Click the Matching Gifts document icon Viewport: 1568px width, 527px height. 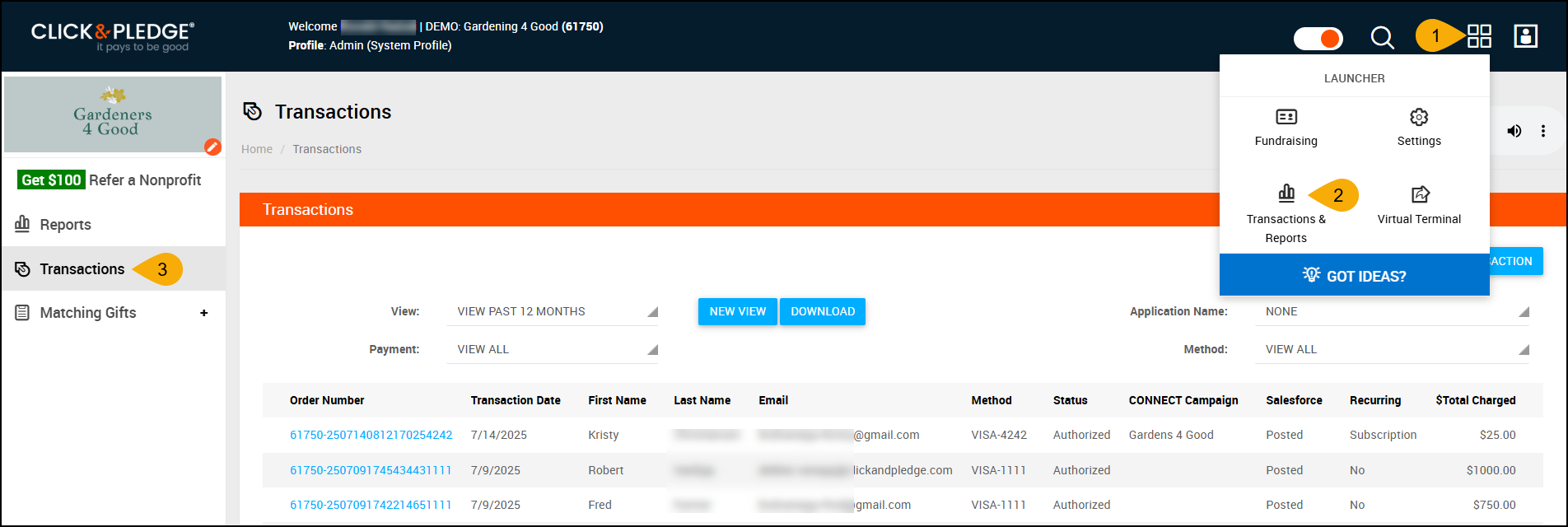[22, 313]
